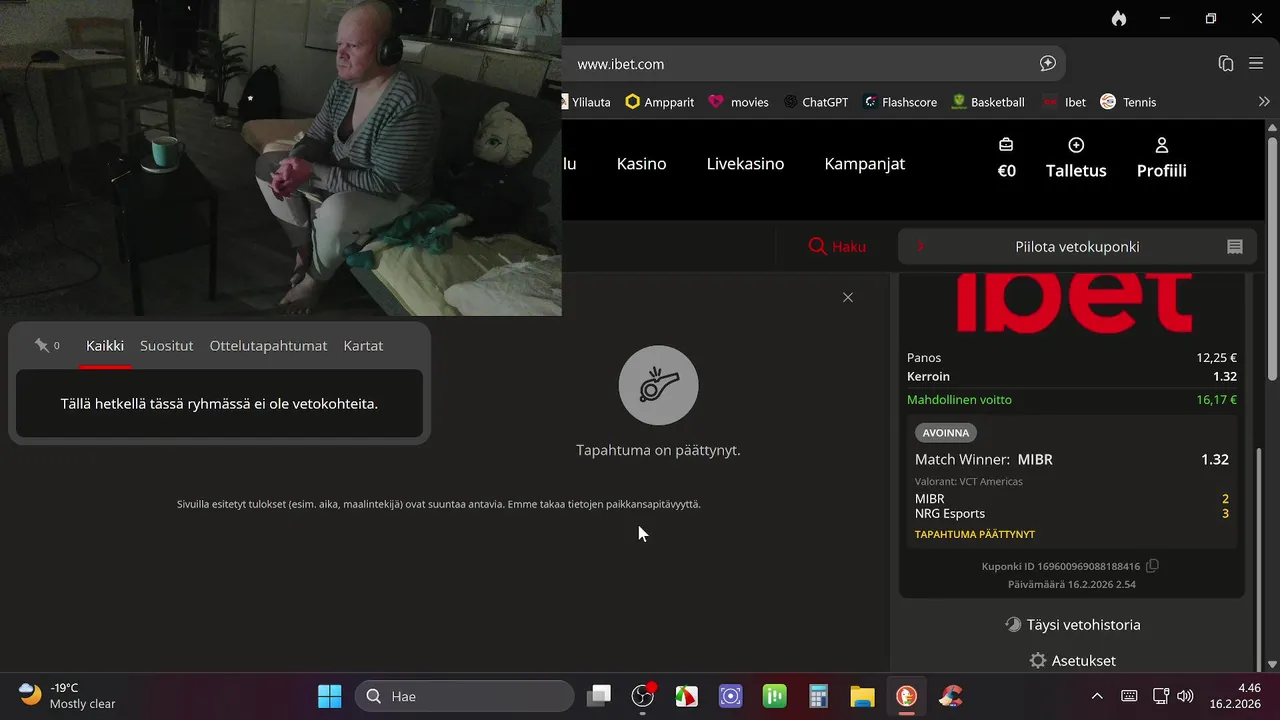The image size is (1280, 720).
Task: Open Asetukset betslip settings
Action: 1072,661
